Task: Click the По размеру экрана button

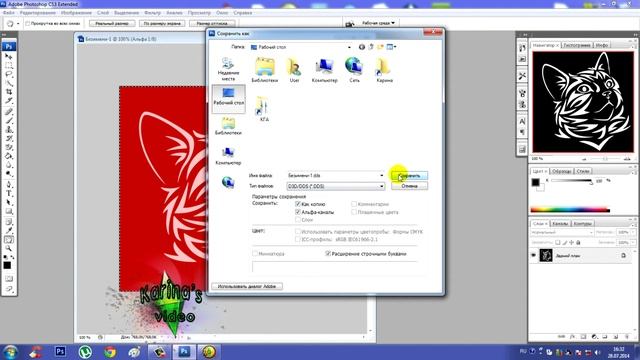Action: pos(162,24)
